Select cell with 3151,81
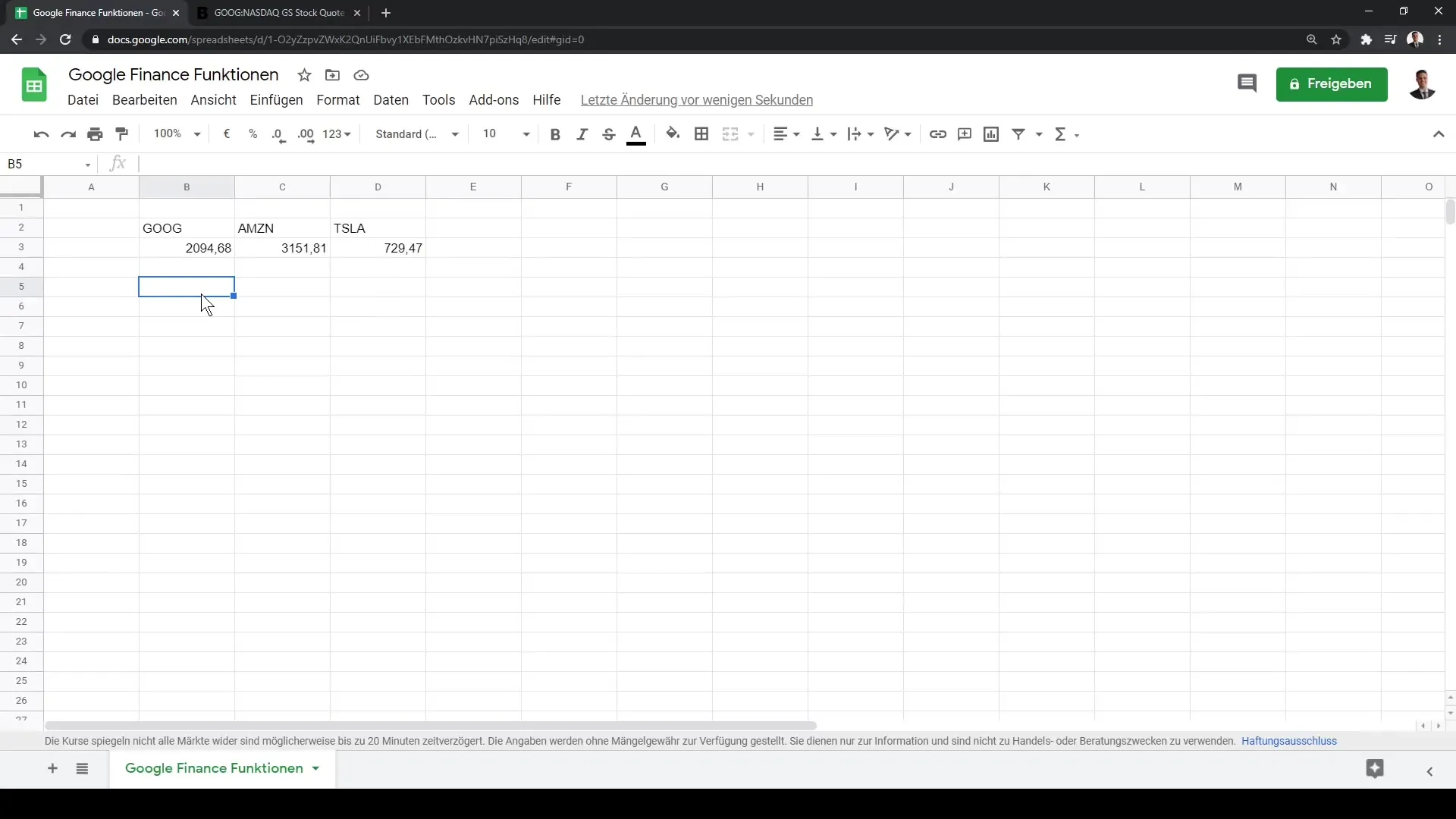 282,248
